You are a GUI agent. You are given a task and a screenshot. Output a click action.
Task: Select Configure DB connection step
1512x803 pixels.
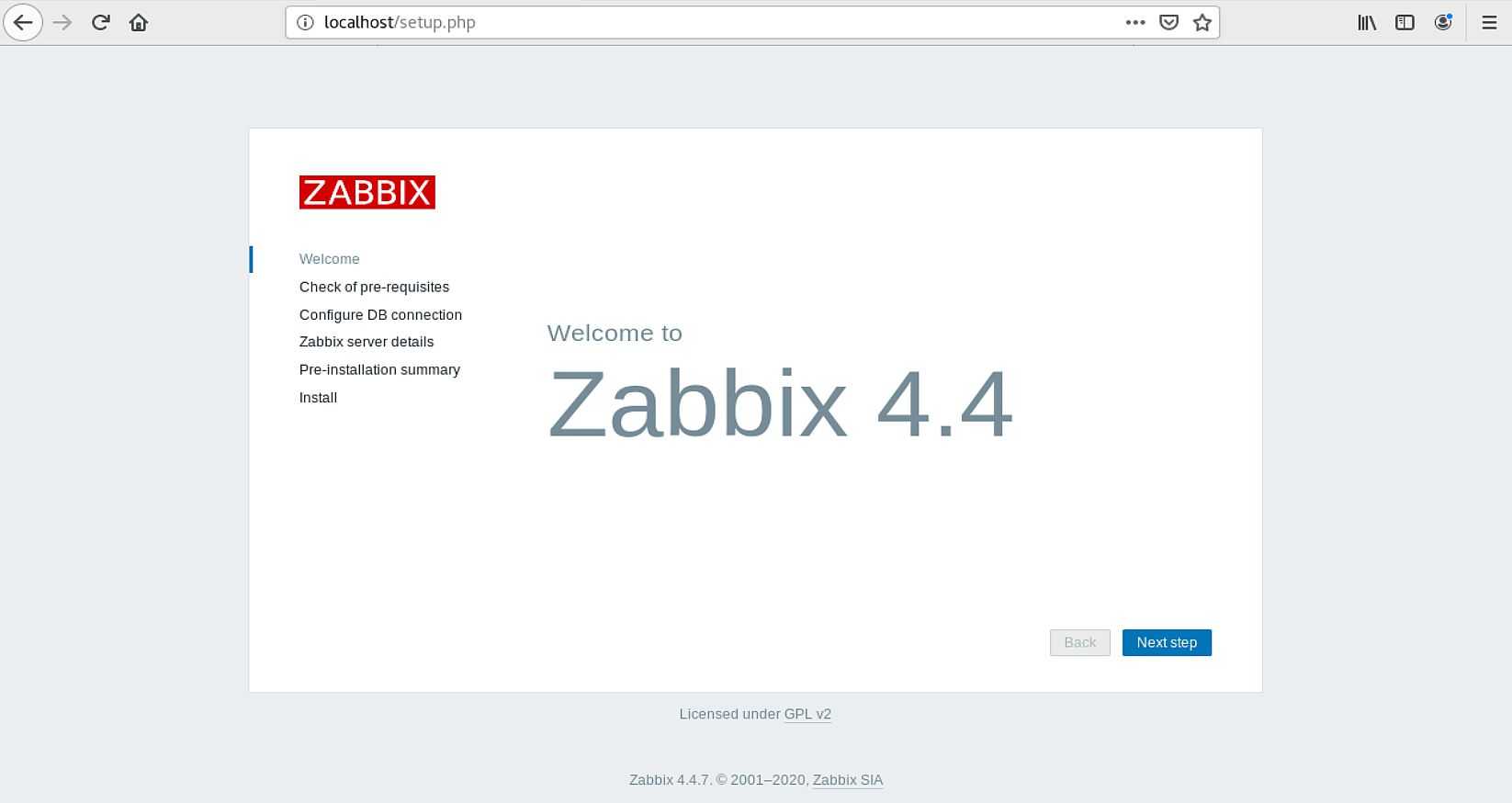380,314
